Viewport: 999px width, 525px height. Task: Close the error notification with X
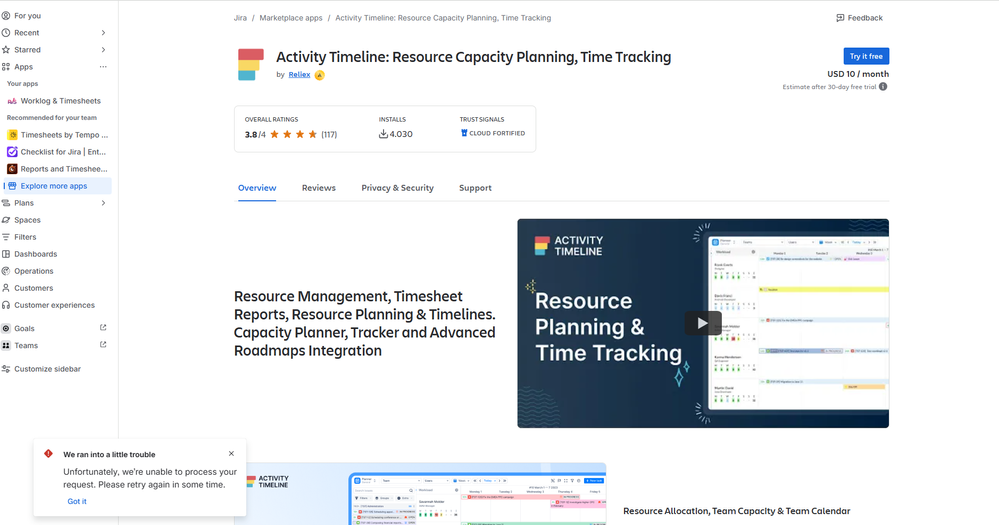pos(231,454)
